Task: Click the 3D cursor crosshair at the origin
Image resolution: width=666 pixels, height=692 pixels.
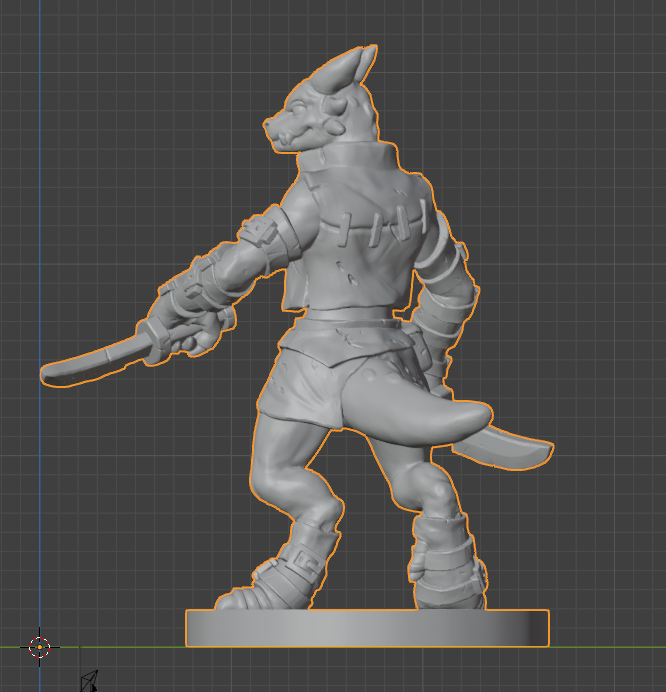Action: [x=39, y=646]
